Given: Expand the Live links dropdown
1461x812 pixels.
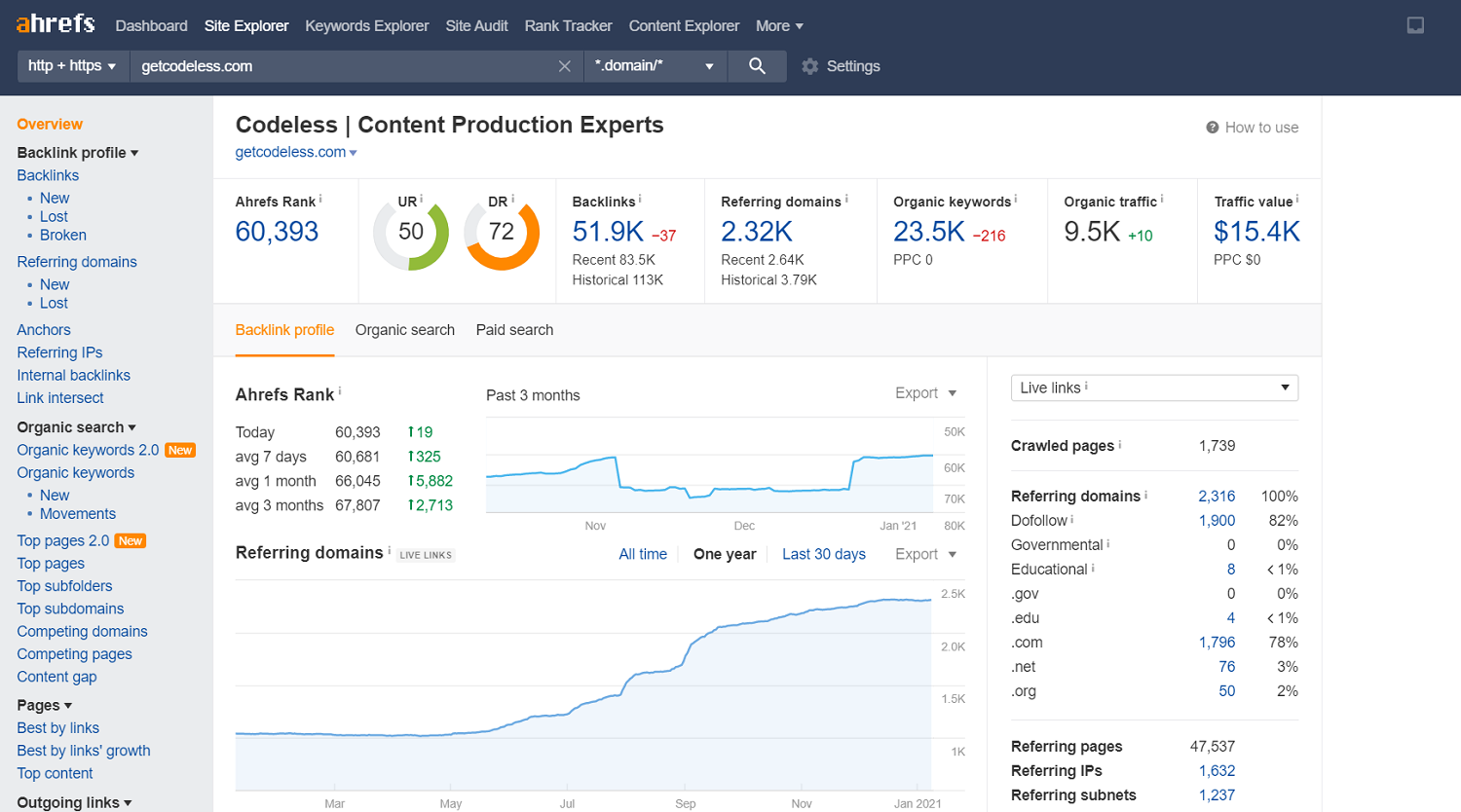Looking at the screenshot, I should [x=1154, y=388].
